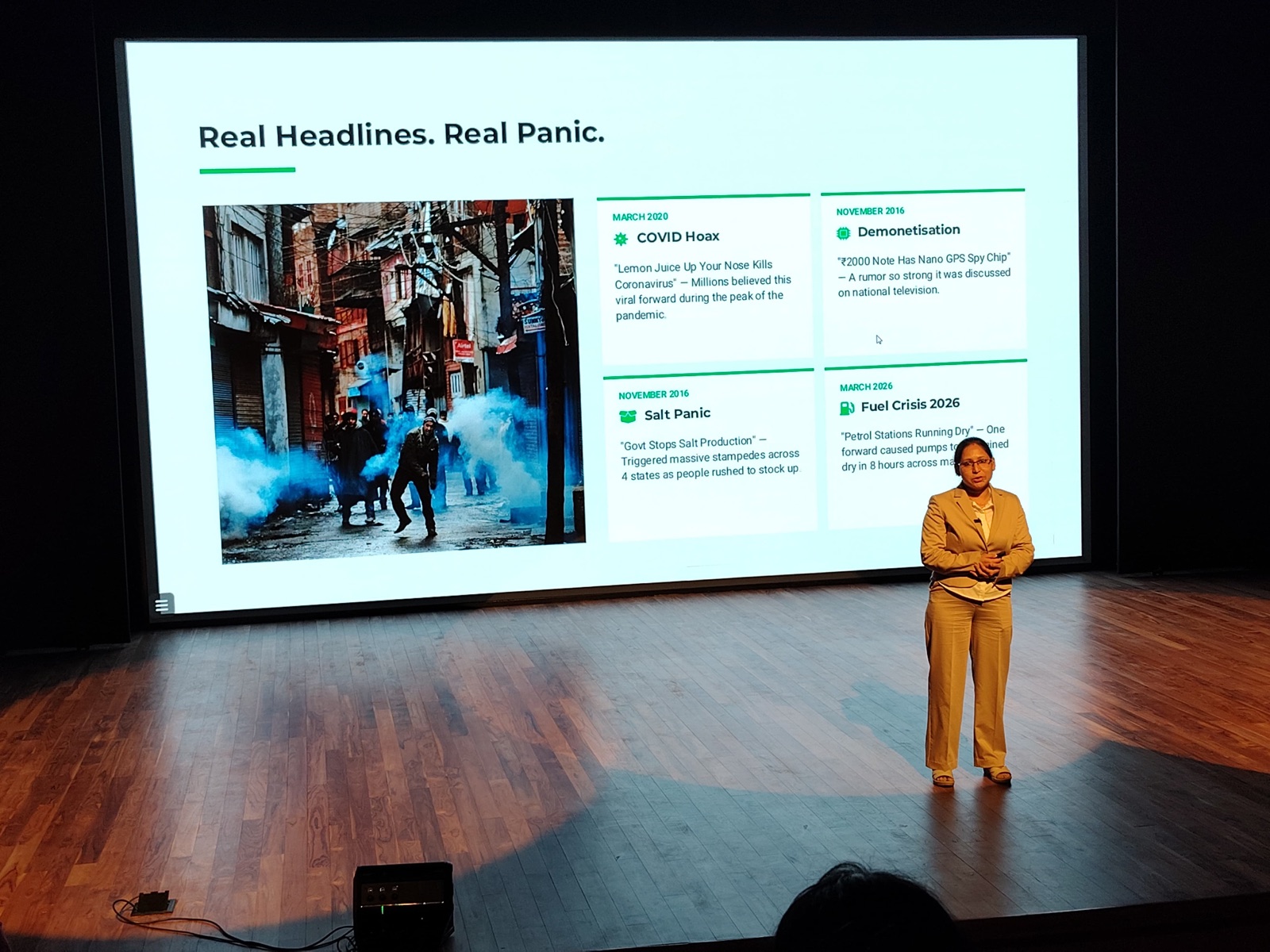
Task: Select the "Fuel Crisis 2026" card heading
Action: pos(910,405)
